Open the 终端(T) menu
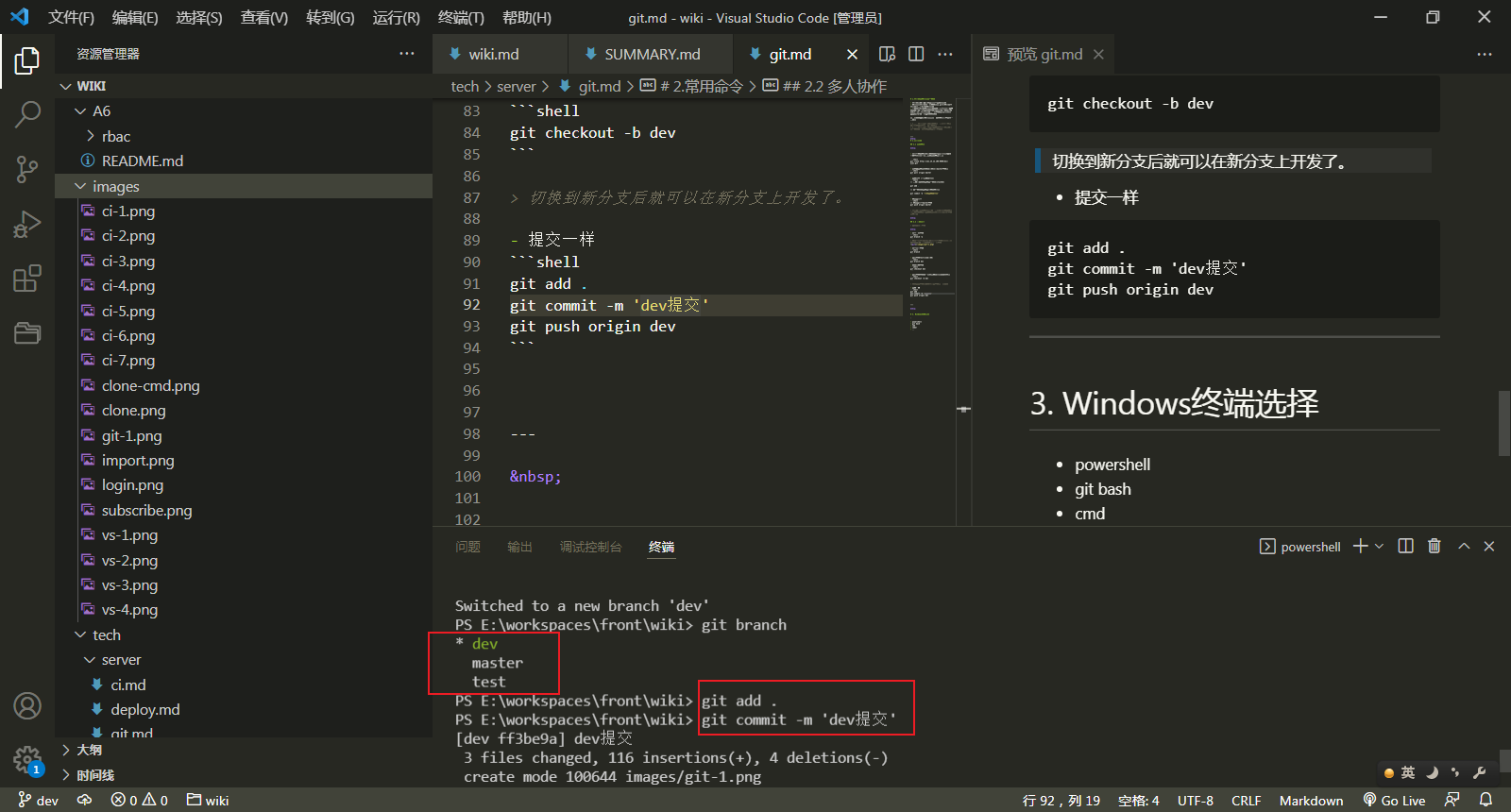 pos(461,17)
